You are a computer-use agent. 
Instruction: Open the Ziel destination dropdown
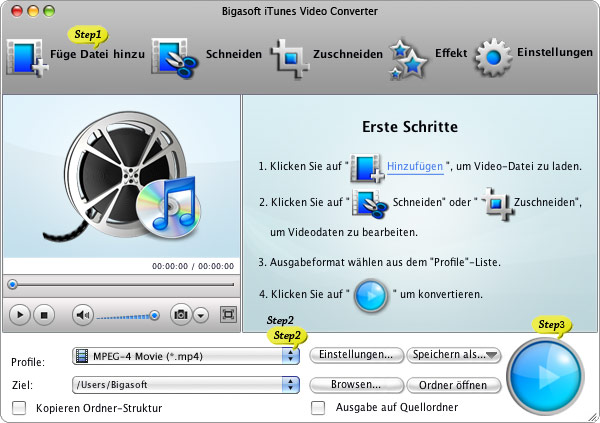point(186,385)
